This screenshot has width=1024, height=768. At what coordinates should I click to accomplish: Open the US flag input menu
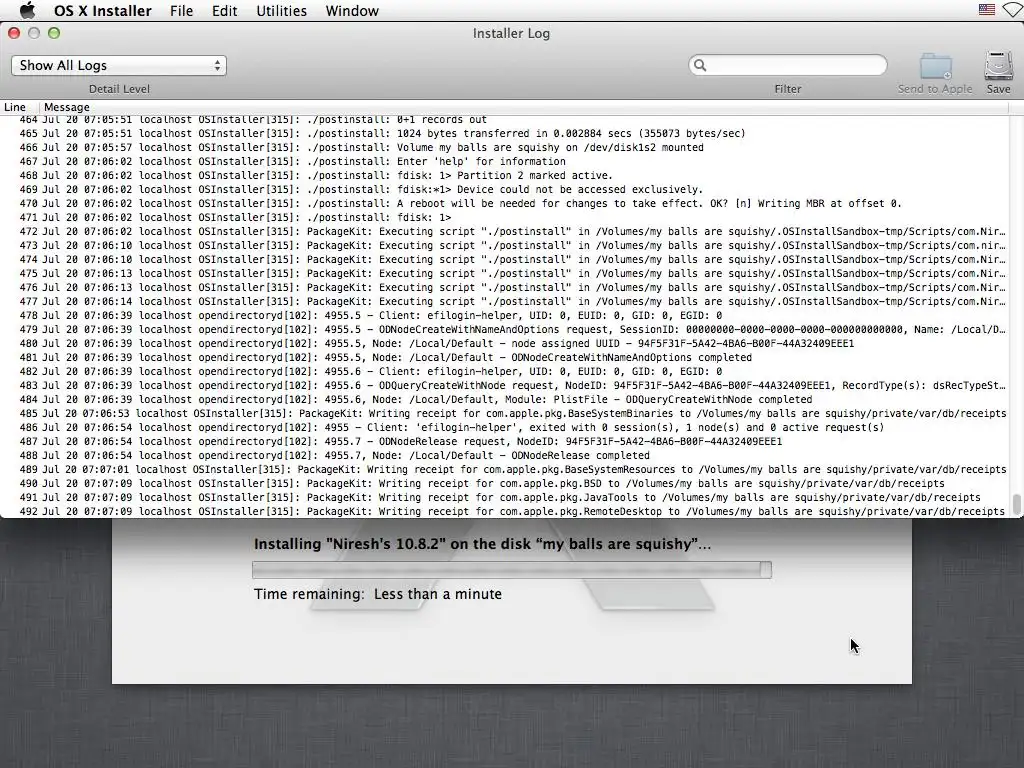click(986, 10)
